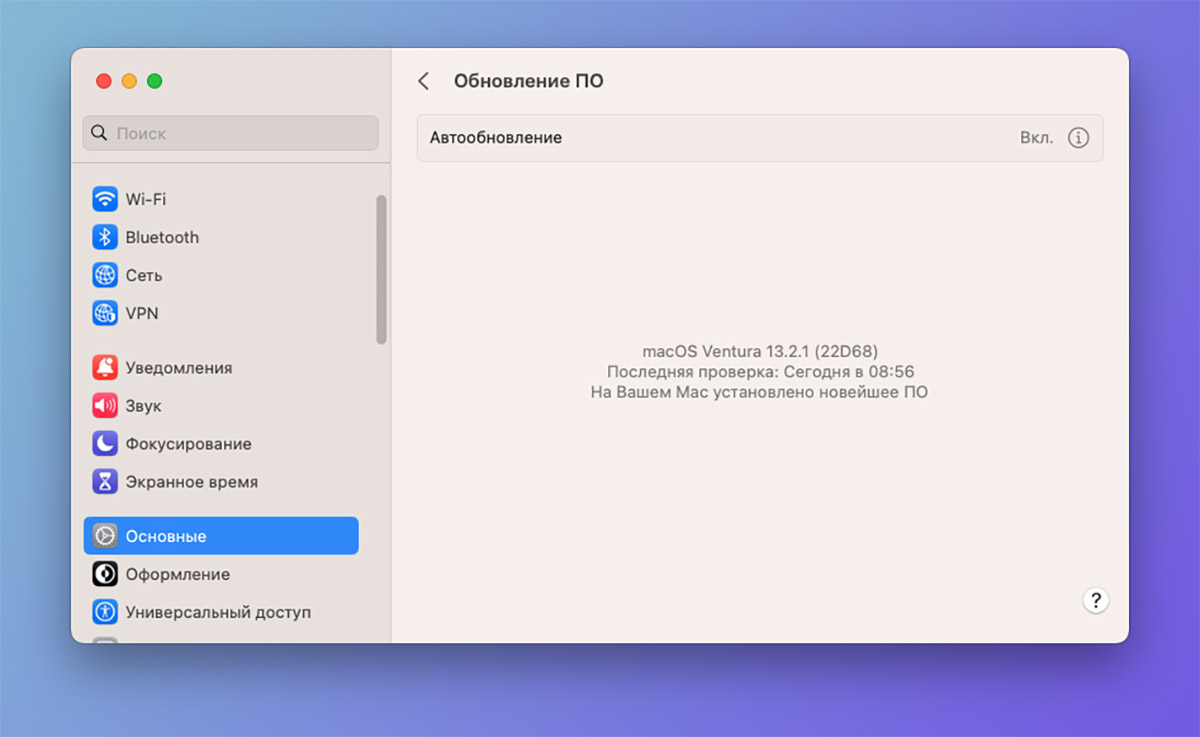Image resolution: width=1200 pixels, height=737 pixels.
Task: Select the Bluetooth sidebar label
Action: [x=162, y=237]
